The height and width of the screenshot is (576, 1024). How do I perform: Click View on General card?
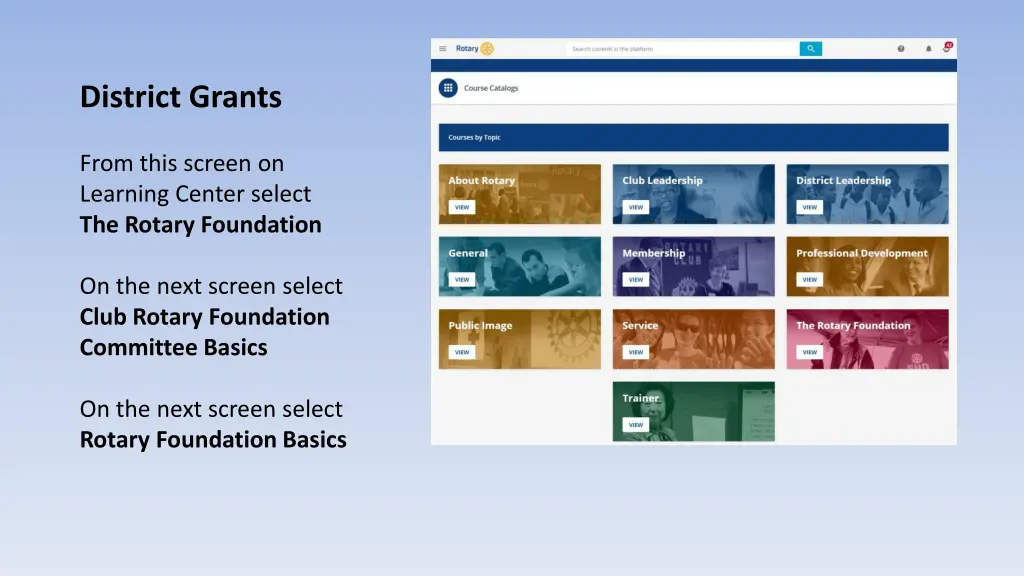[x=462, y=280]
